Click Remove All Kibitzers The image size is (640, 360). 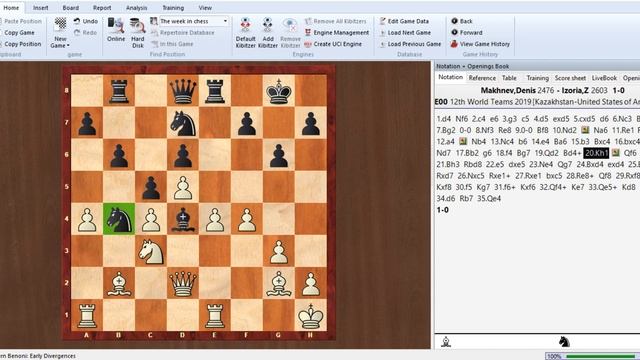coord(336,21)
